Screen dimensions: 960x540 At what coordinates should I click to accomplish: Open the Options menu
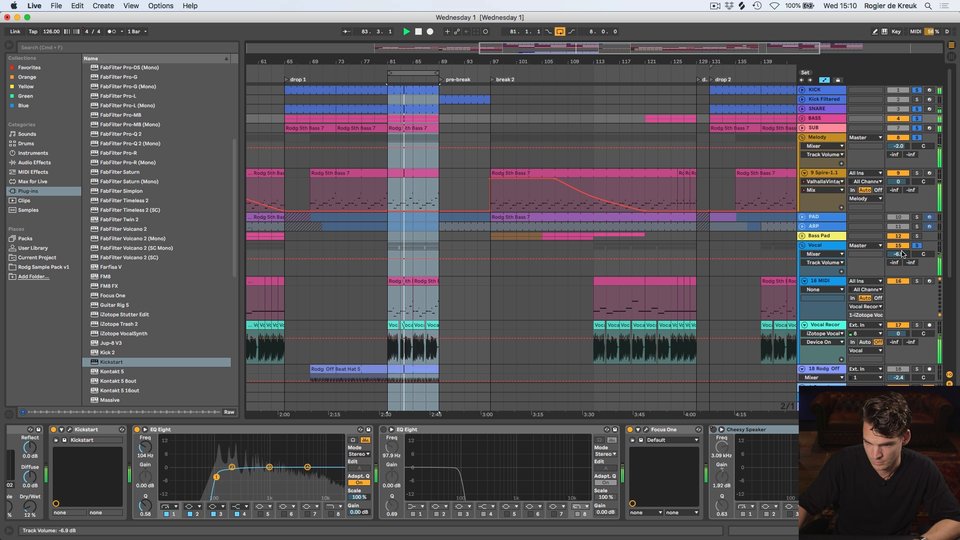160,6
